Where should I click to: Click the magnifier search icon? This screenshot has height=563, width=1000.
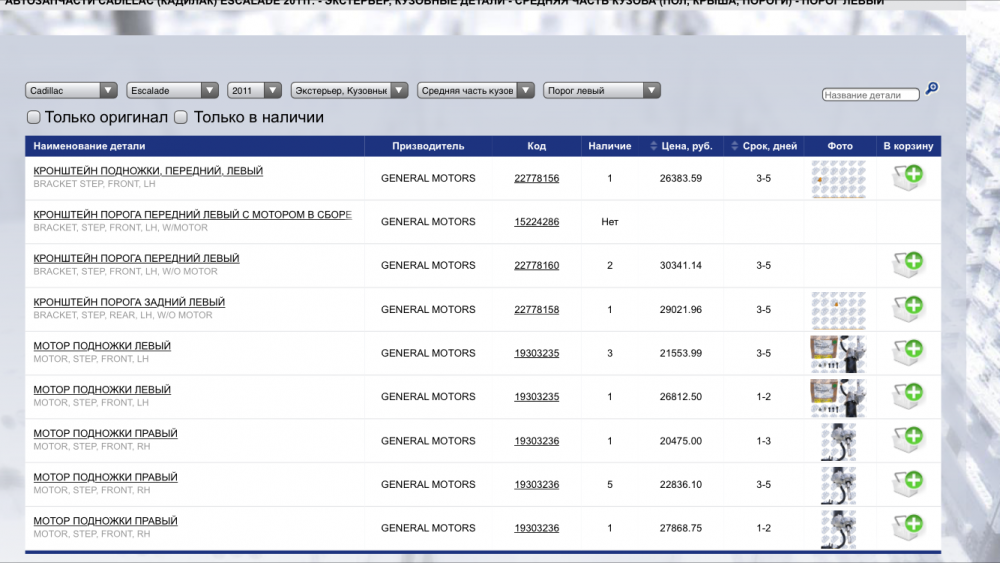point(932,88)
